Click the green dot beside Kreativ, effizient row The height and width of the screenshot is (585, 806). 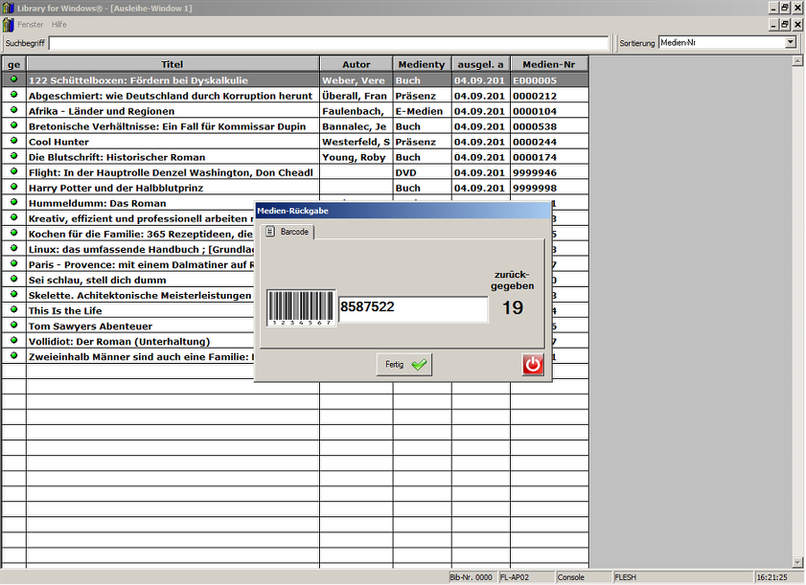coord(14,217)
